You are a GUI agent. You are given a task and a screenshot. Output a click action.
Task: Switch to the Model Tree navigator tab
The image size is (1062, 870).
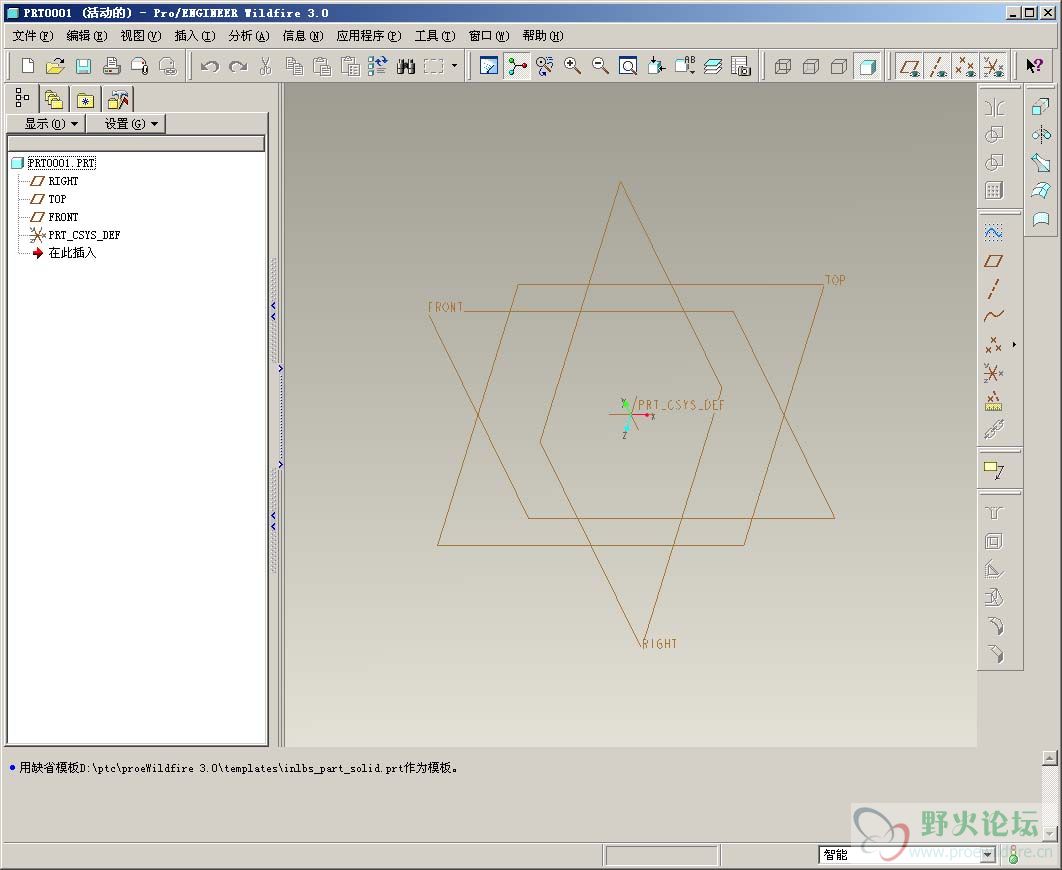(x=22, y=99)
